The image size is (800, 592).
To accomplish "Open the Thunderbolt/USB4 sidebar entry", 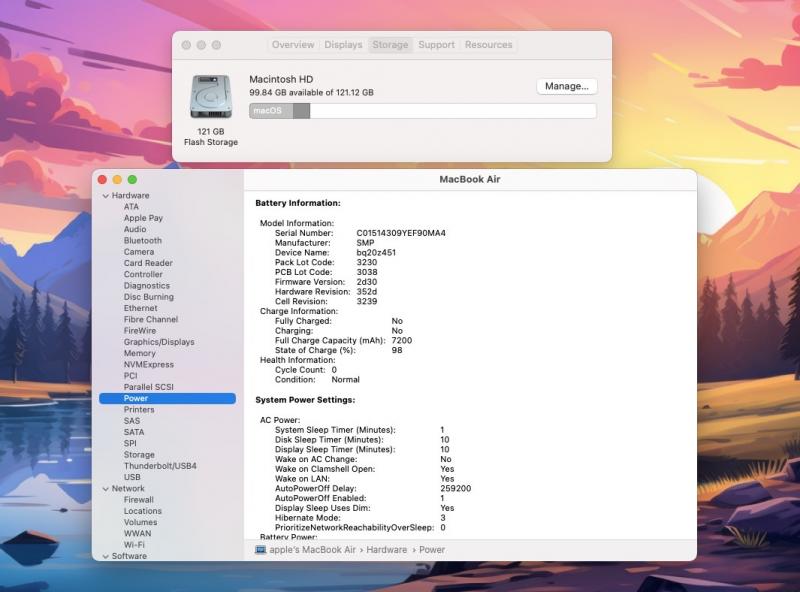I will [160, 466].
